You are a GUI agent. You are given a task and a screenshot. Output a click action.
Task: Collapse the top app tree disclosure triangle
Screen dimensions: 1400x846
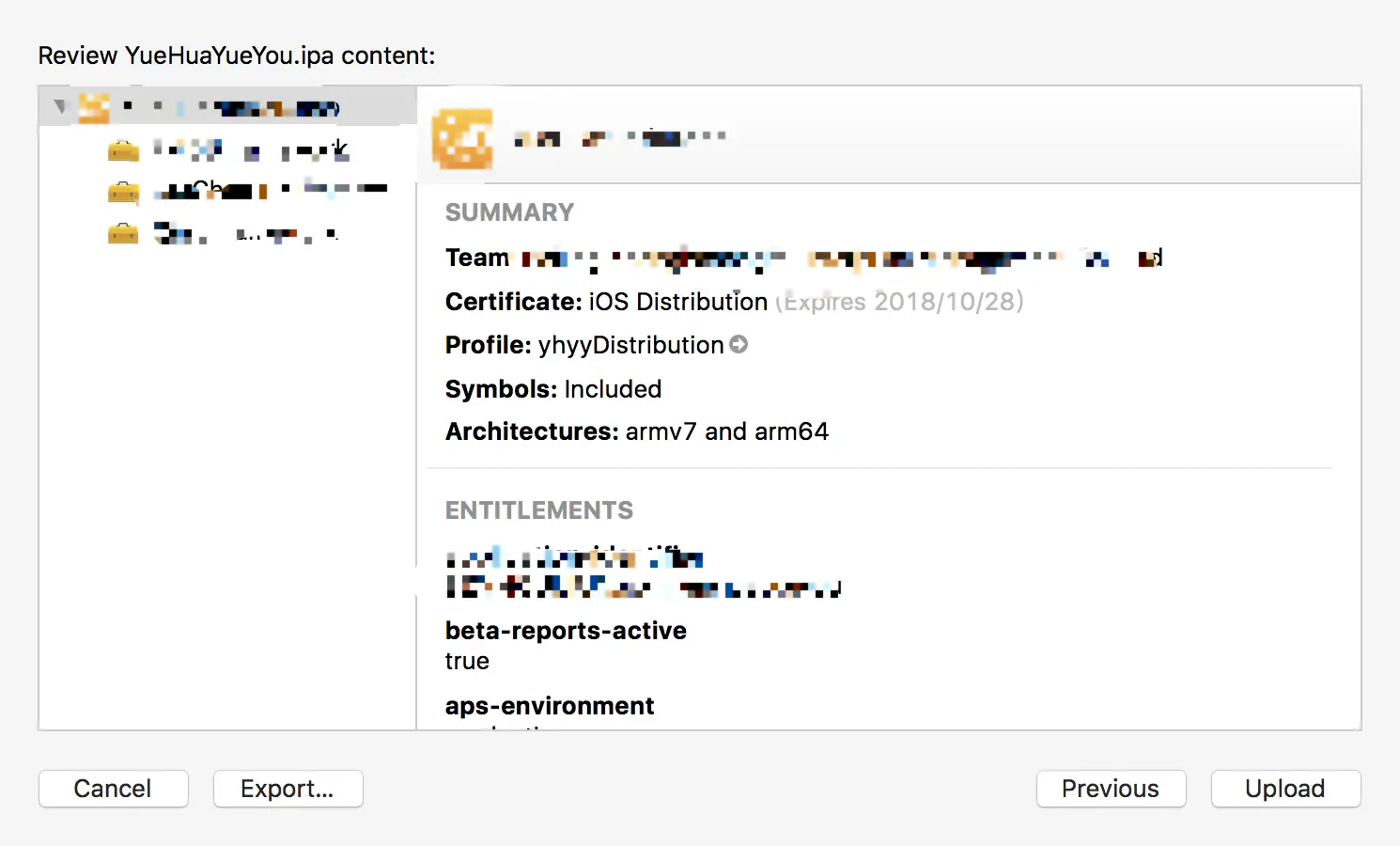[60, 106]
